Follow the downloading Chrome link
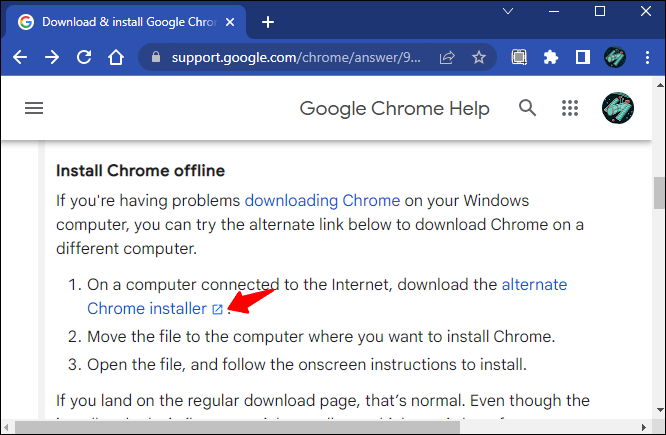Viewport: 666px width, 435px height. pyautogui.click(x=322, y=201)
